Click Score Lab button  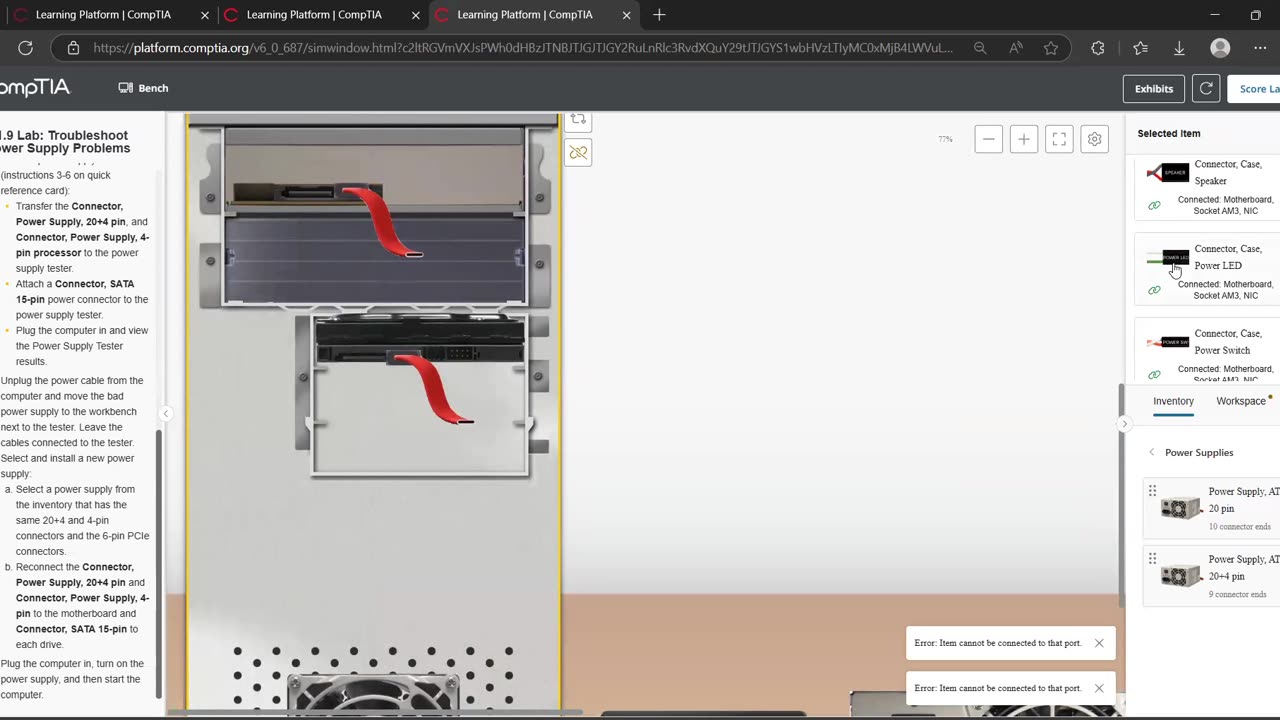[x=1254, y=88]
